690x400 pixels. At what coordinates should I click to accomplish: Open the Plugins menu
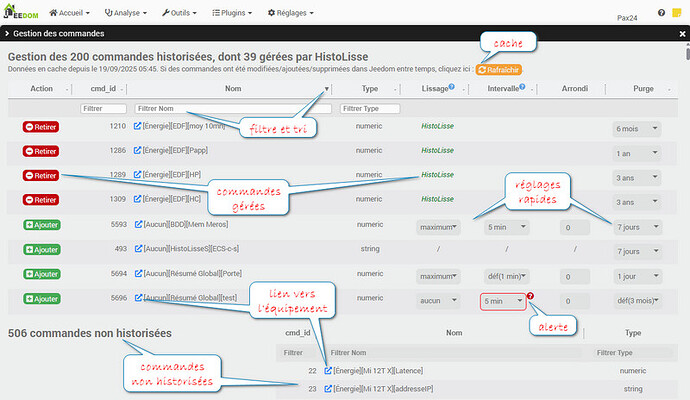tap(232, 13)
